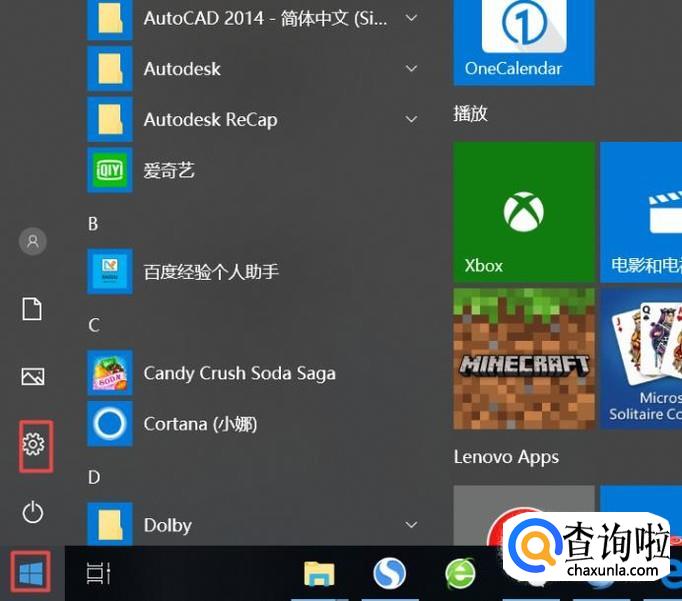Click the Power button icon
The height and width of the screenshot is (601, 682).
pos(33,512)
